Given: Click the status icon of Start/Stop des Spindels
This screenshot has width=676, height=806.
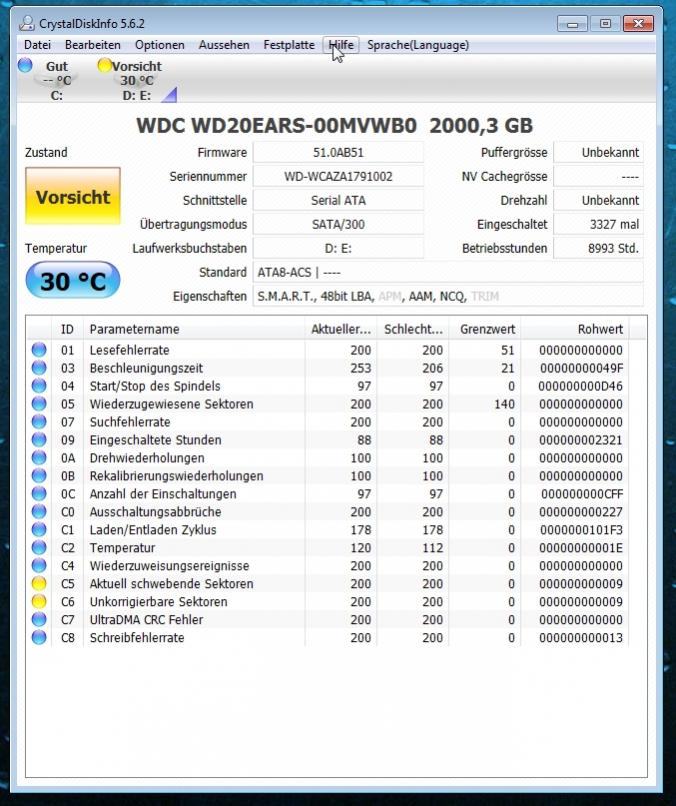Looking at the screenshot, I should (39, 386).
